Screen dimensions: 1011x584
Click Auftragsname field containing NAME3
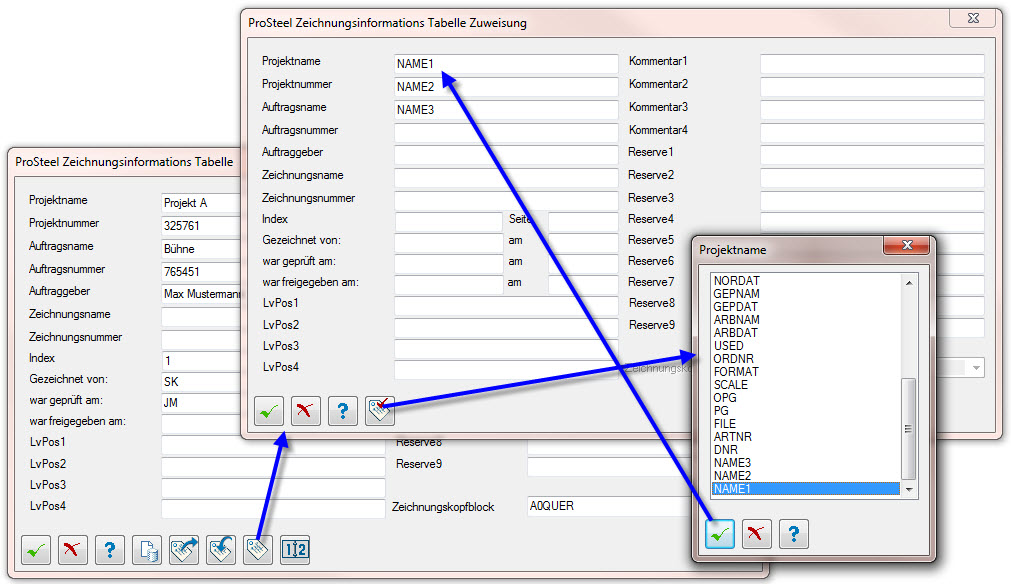click(x=506, y=110)
